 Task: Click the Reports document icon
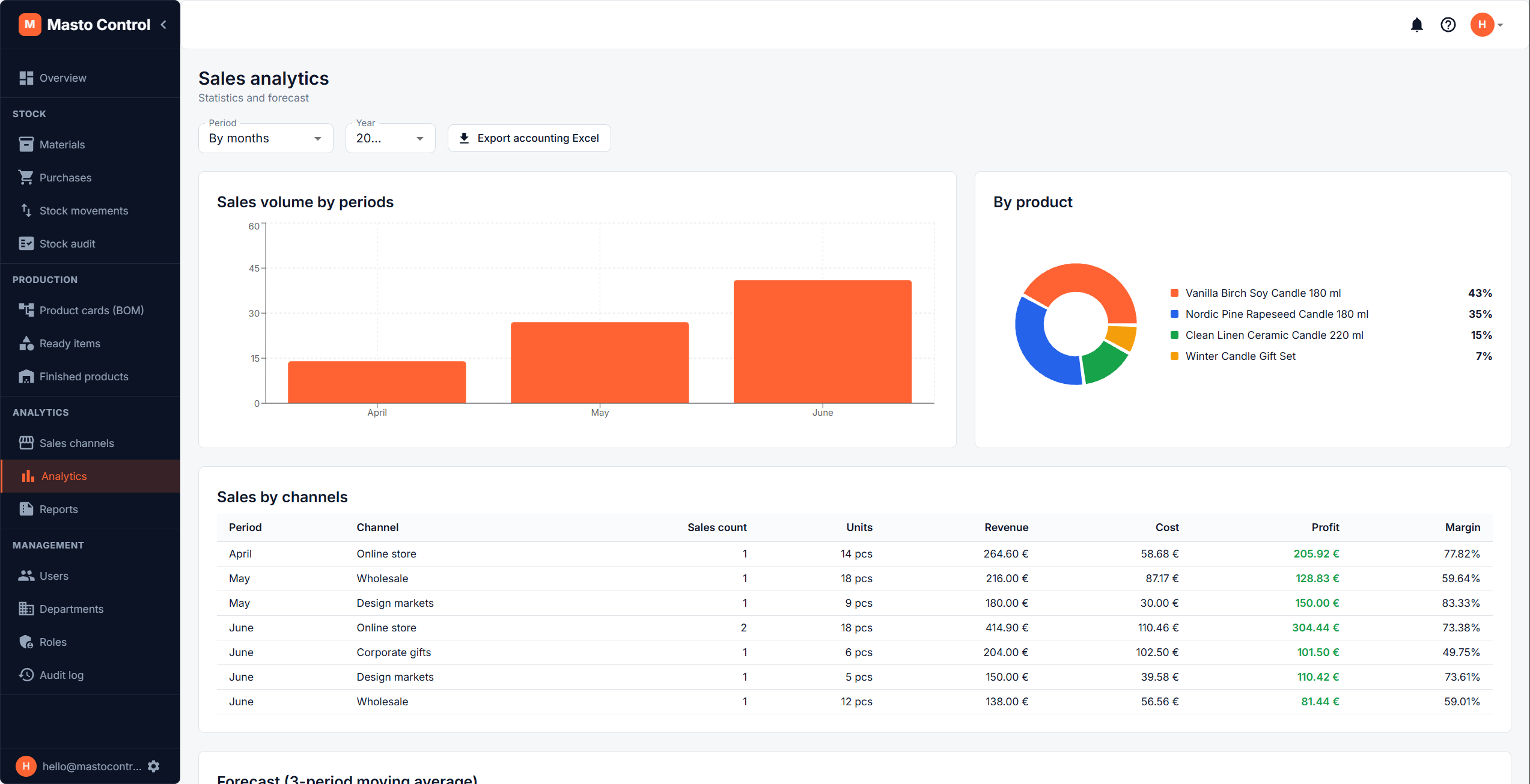[x=26, y=509]
